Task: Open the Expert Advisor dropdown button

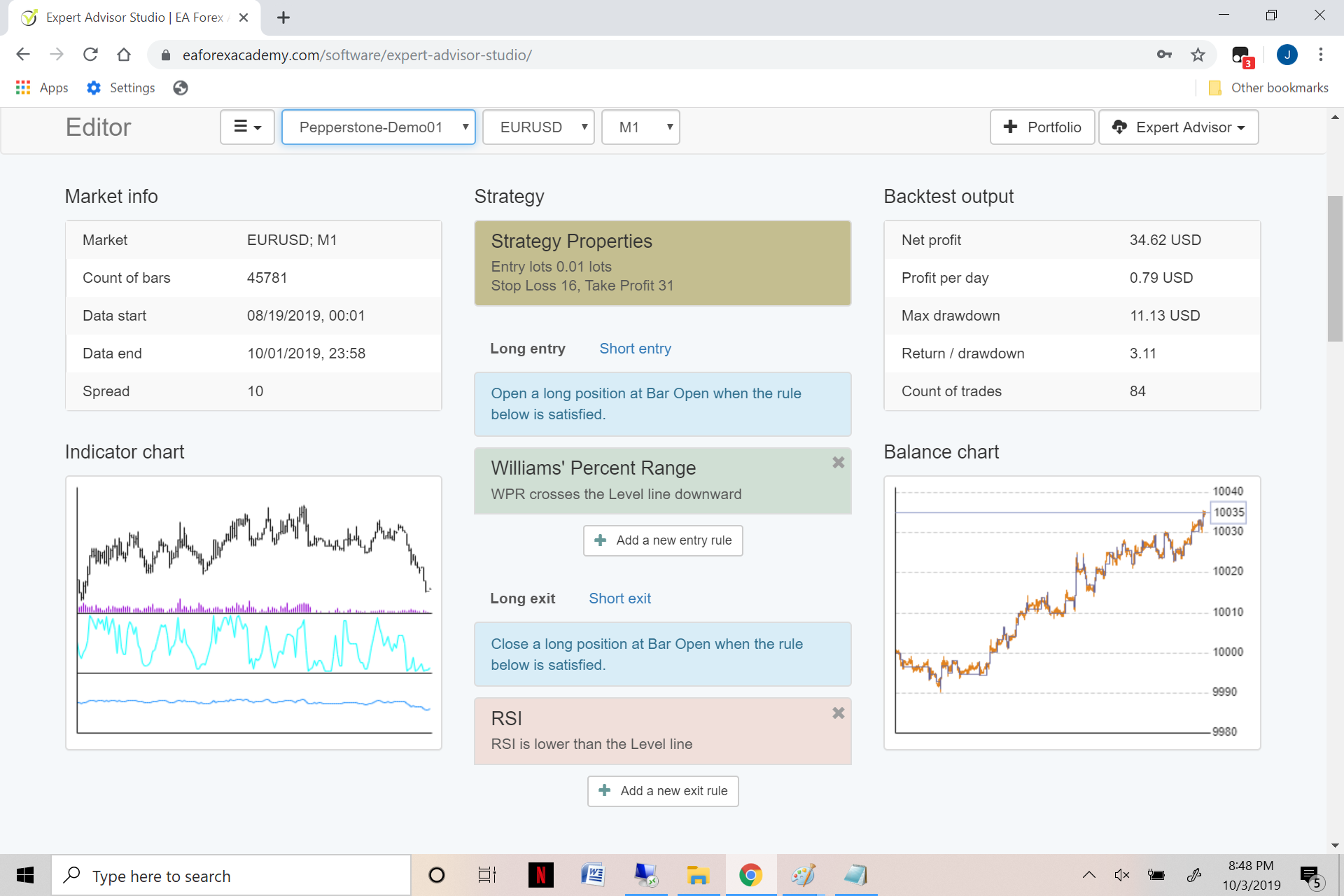Action: pyautogui.click(x=1179, y=127)
